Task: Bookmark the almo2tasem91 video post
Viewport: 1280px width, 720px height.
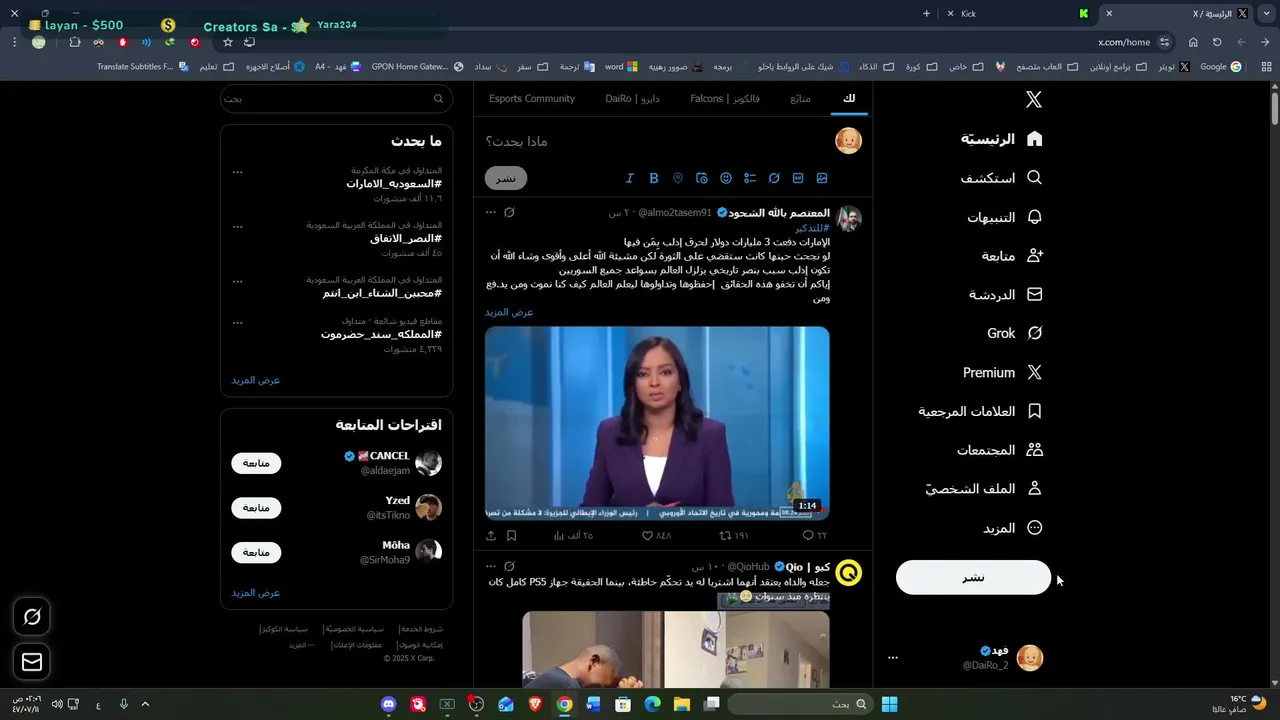Action: click(511, 535)
